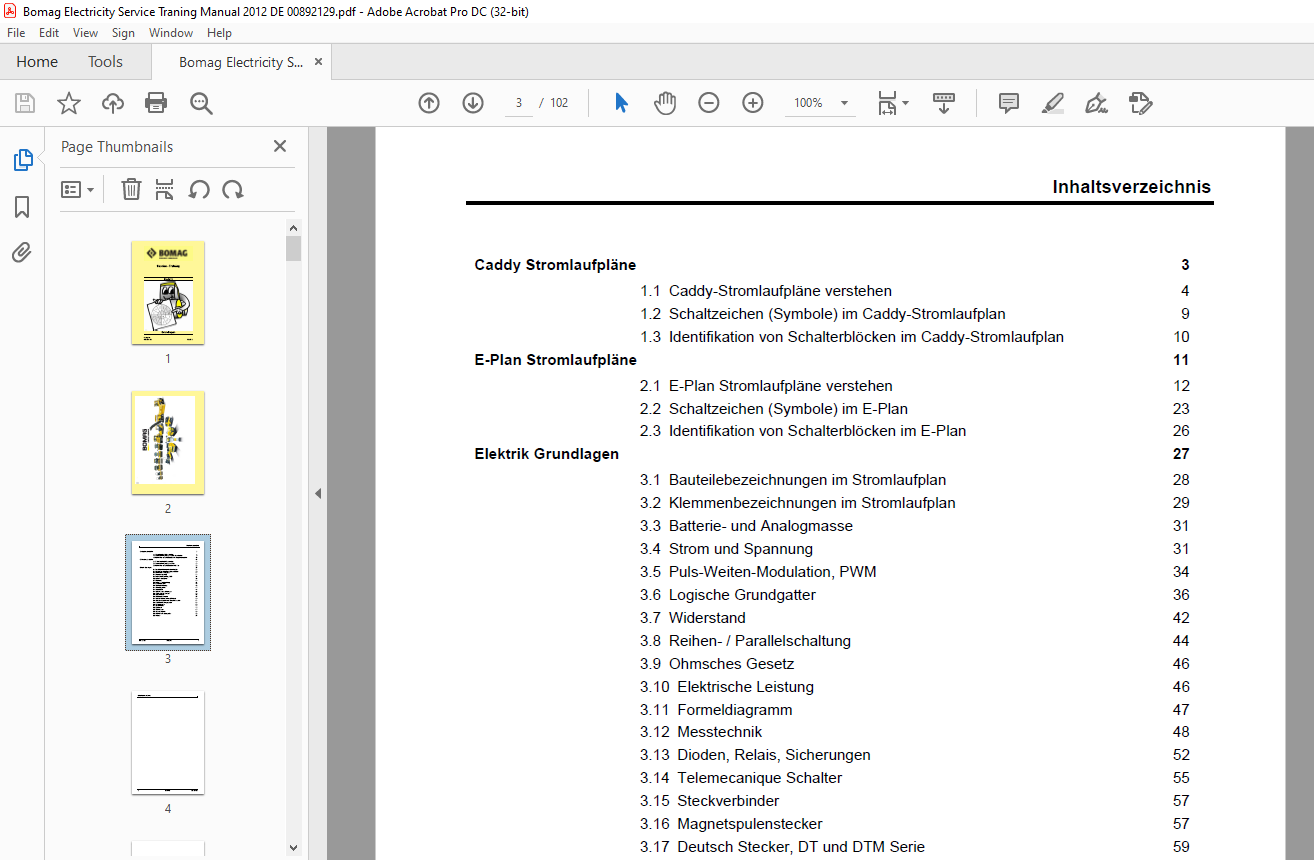Open the Help menu
The height and width of the screenshot is (860, 1314).
tap(219, 33)
